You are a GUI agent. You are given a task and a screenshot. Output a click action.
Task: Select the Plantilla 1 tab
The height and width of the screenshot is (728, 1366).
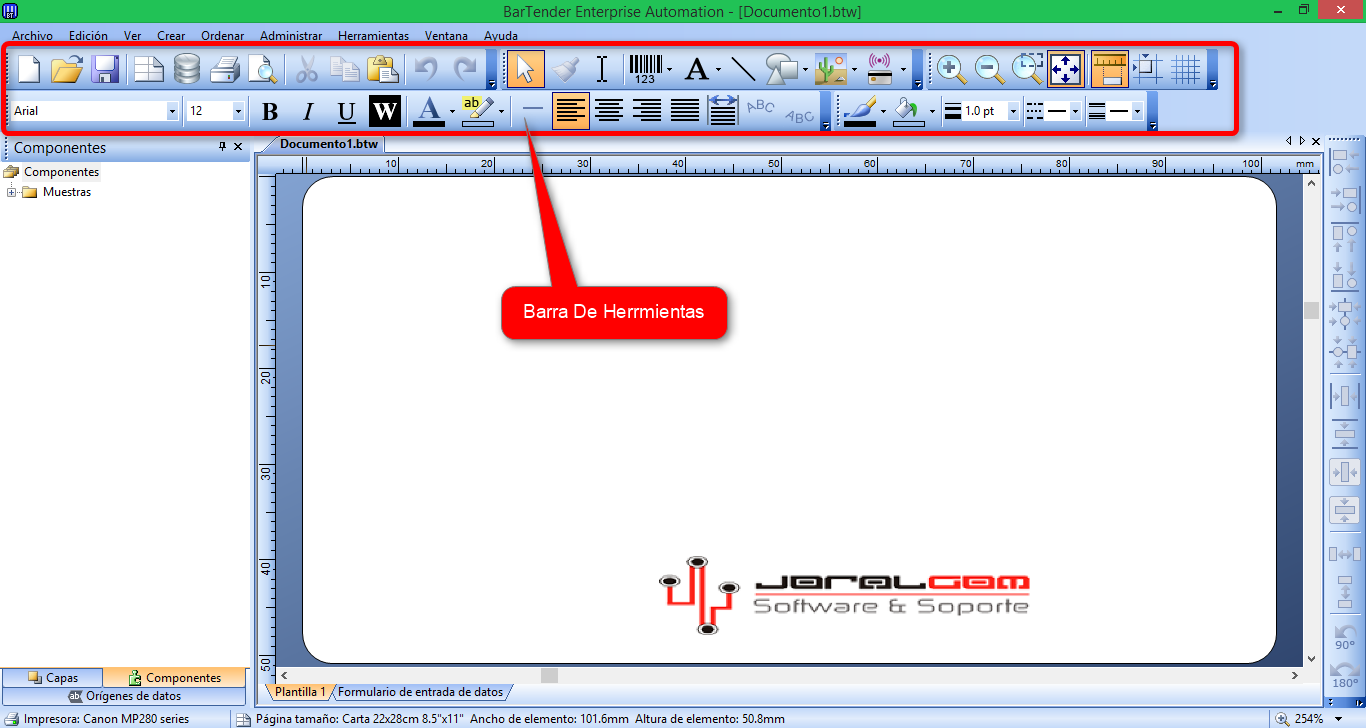click(298, 691)
